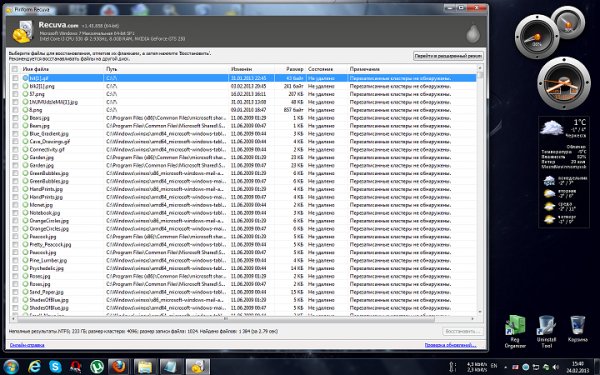Tick the checkbox for Blue_Gradient.jpg
The height and width of the screenshot is (375, 600).
pyautogui.click(x=15, y=134)
